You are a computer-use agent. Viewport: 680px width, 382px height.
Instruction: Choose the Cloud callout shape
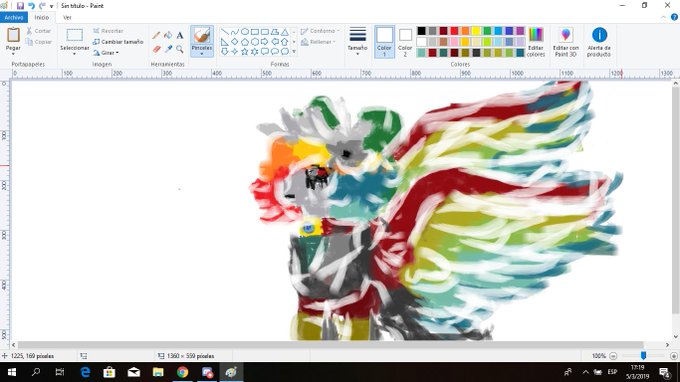[x=284, y=52]
